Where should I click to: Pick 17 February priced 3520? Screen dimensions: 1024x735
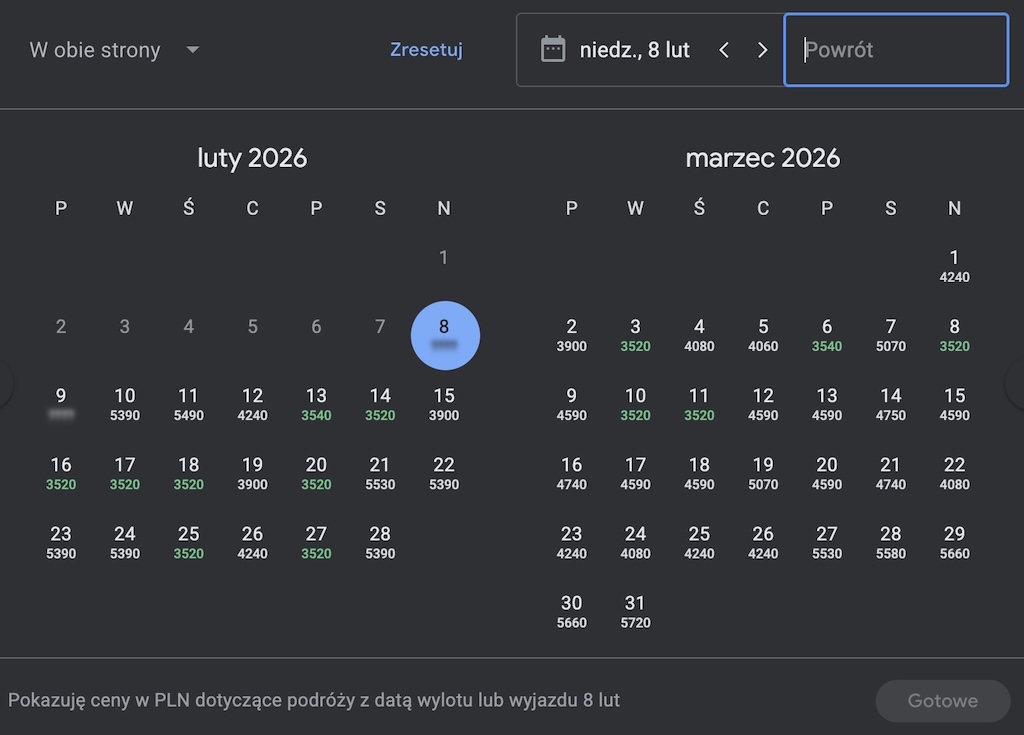click(x=125, y=474)
